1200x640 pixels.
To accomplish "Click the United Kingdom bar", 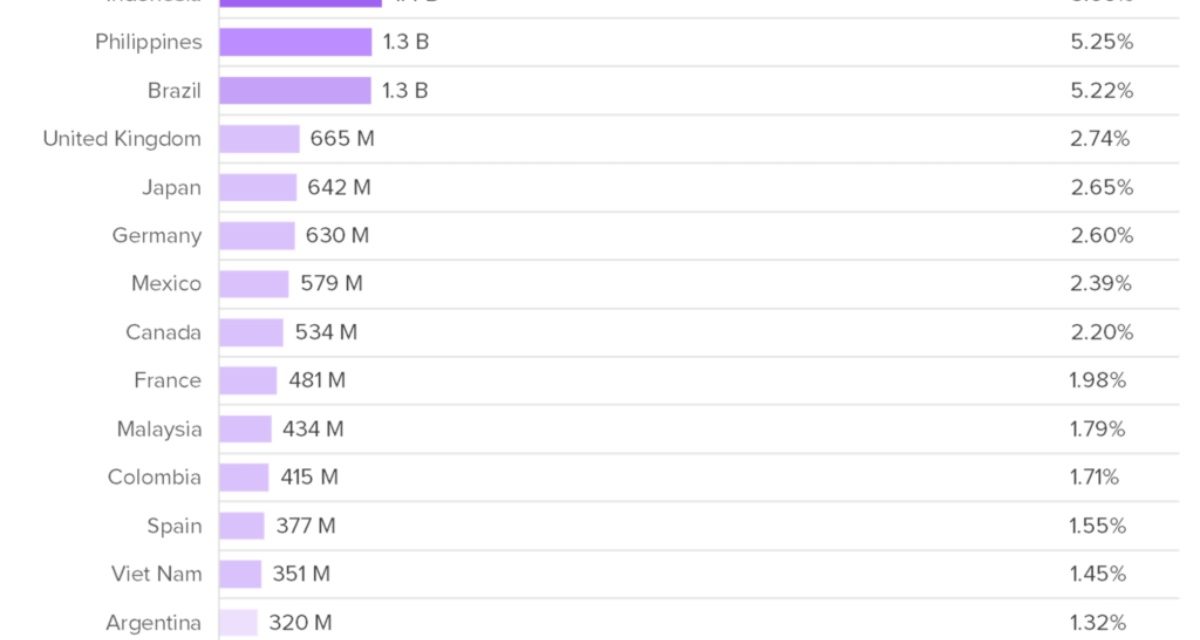I will pos(259,139).
